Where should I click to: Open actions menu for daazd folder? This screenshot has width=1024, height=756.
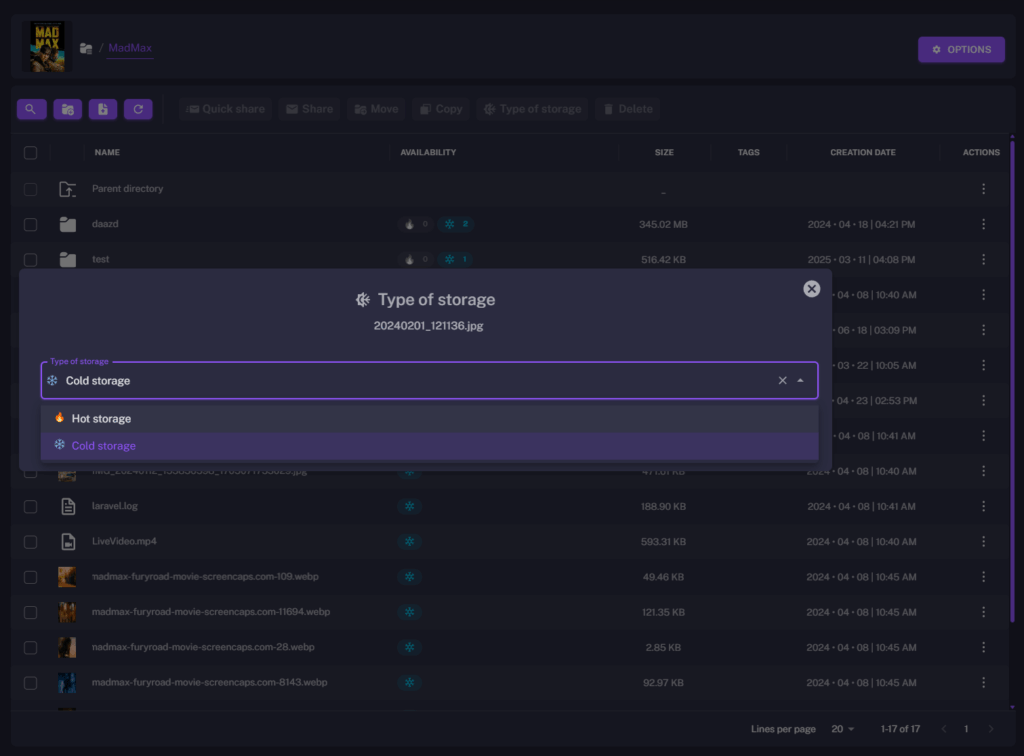983,225
